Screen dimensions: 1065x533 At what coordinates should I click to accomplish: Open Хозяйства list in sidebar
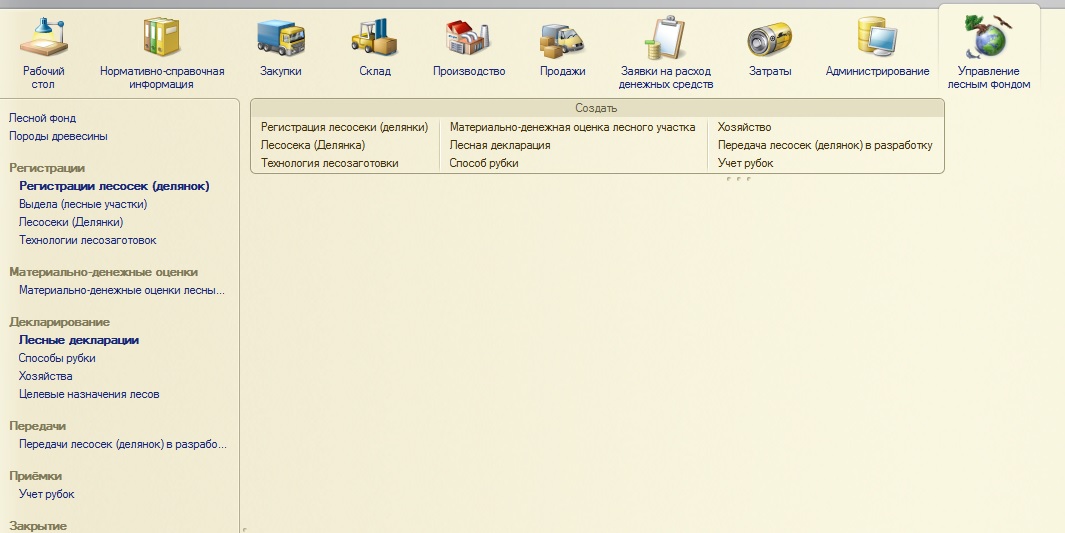click(46, 376)
